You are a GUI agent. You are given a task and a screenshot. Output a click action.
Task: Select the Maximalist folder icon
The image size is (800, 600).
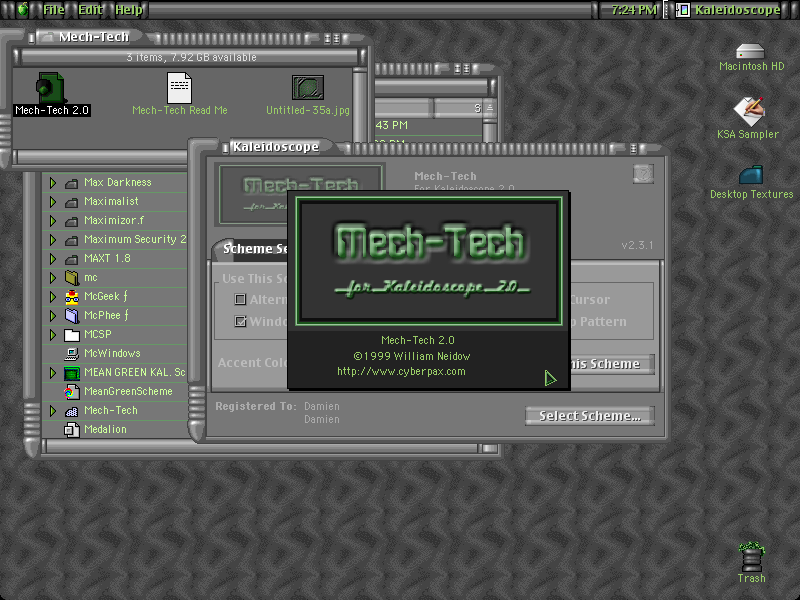pyautogui.click(x=72, y=202)
